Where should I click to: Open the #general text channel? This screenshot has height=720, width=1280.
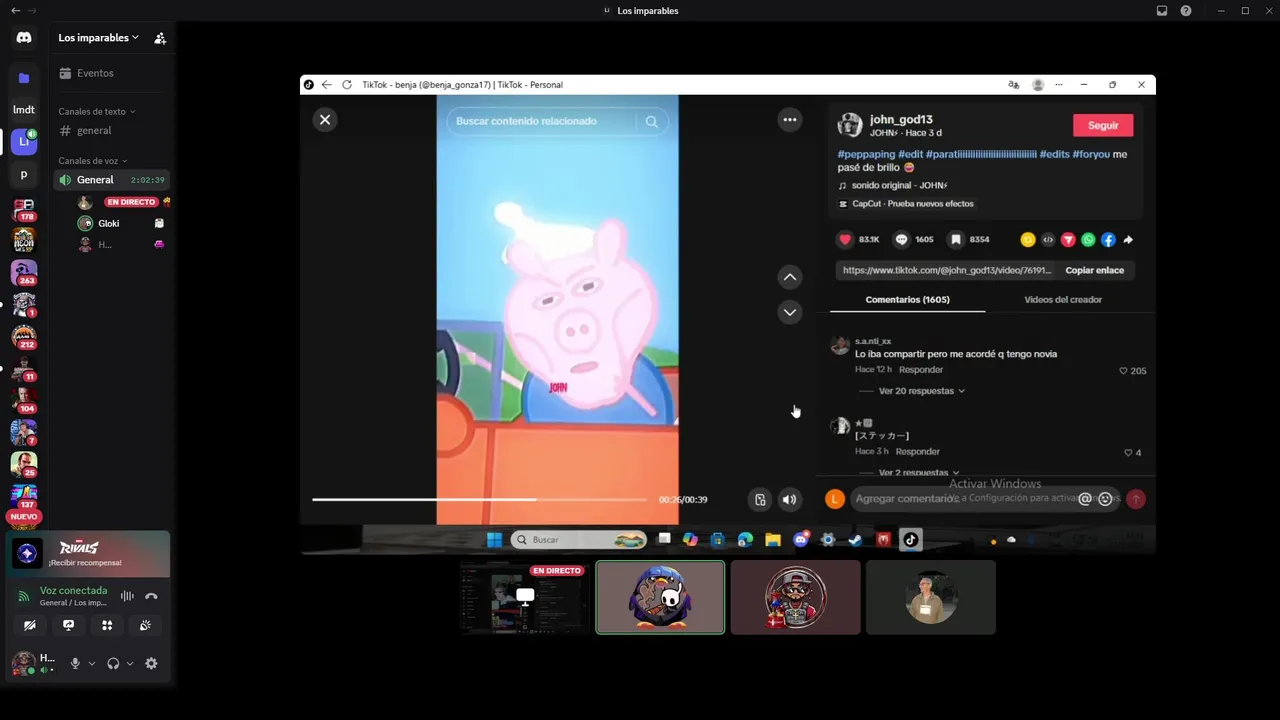coord(94,130)
